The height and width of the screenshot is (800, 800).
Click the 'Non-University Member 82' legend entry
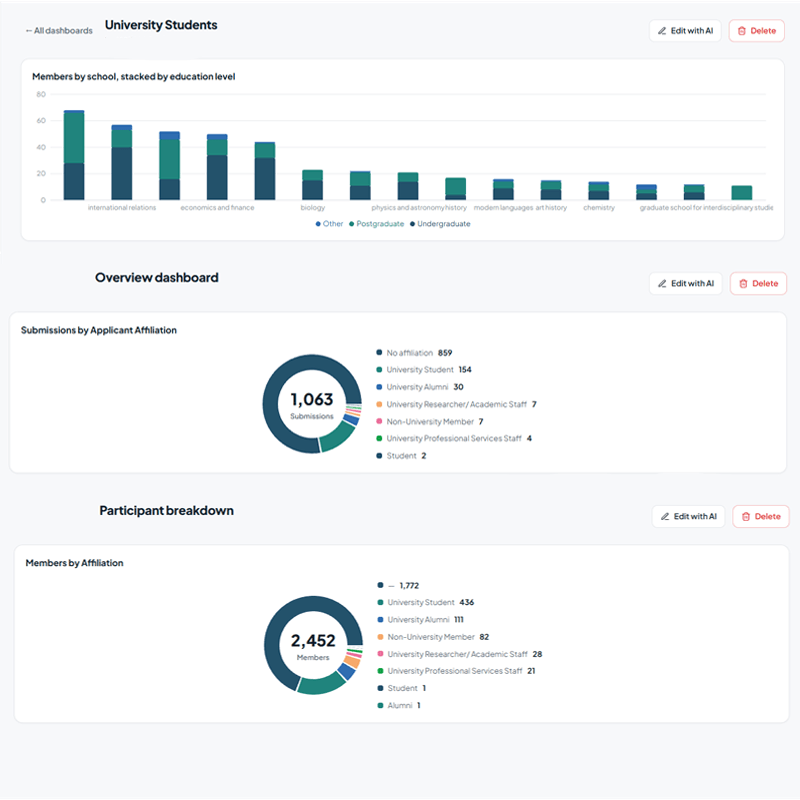pyautogui.click(x=433, y=637)
